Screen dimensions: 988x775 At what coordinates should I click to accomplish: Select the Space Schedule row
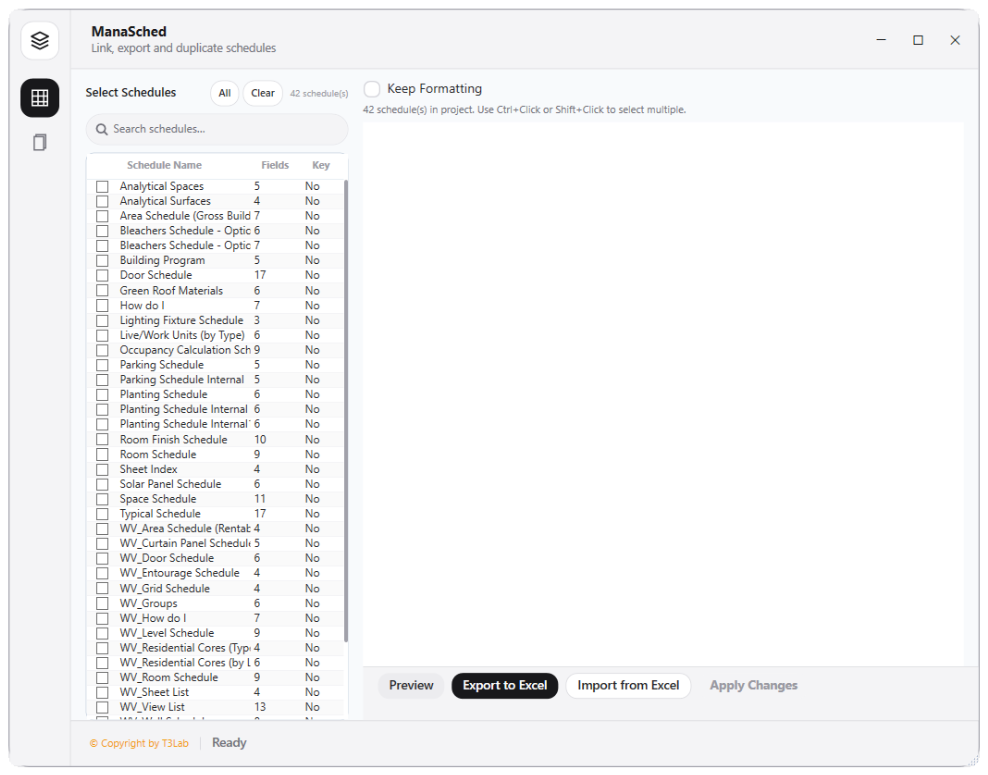click(215, 499)
